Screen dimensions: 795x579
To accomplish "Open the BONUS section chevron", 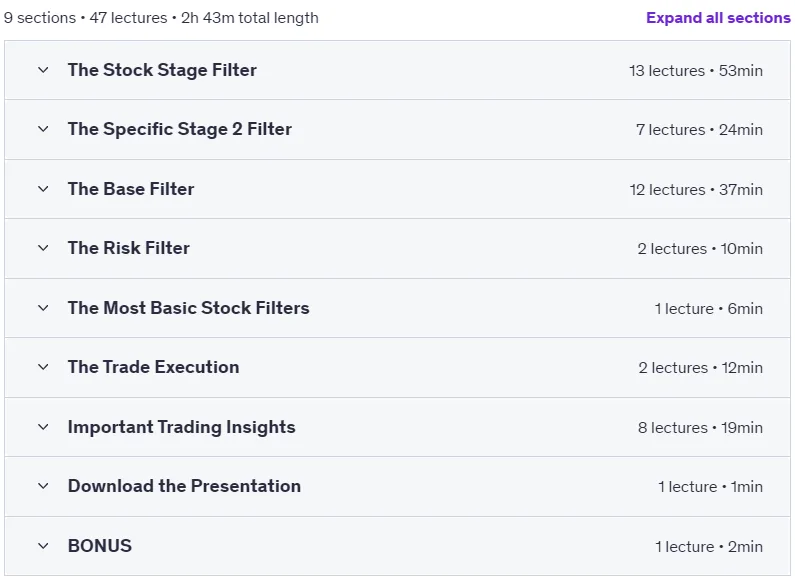I will tap(43, 546).
